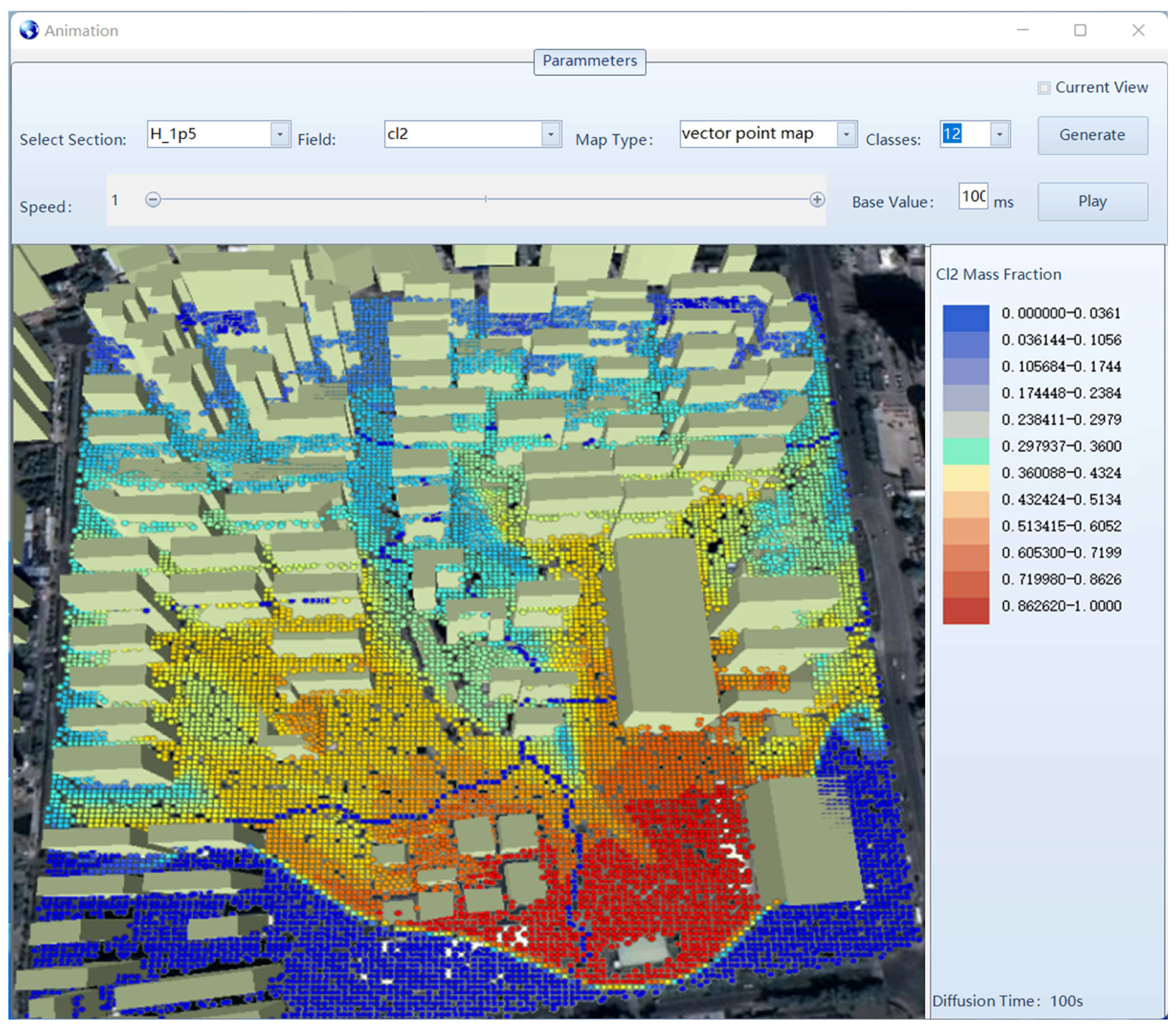Click the Animation globe app icon
This screenshot has height=1032, width=1176.
[x=29, y=30]
